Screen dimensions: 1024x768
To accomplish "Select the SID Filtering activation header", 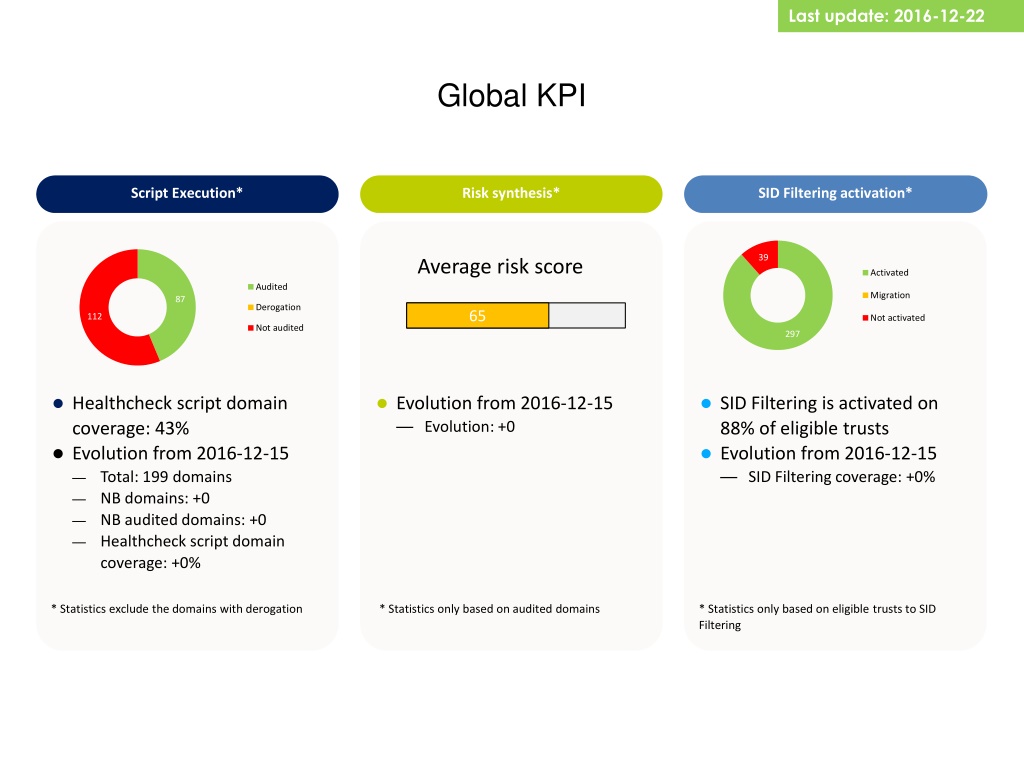I will [835, 193].
